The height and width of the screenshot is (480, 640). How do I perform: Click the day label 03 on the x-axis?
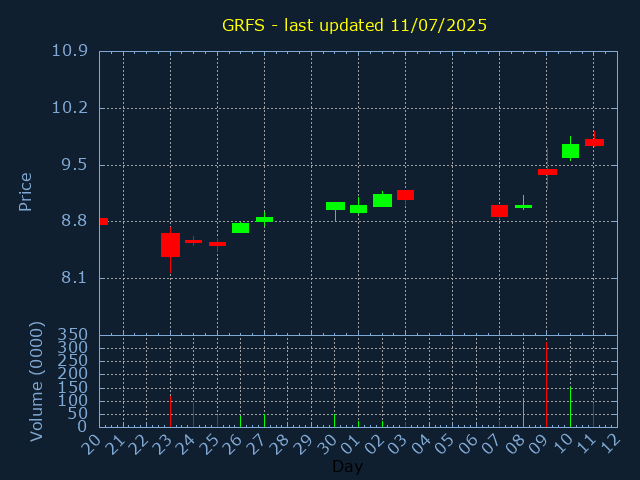396,444
